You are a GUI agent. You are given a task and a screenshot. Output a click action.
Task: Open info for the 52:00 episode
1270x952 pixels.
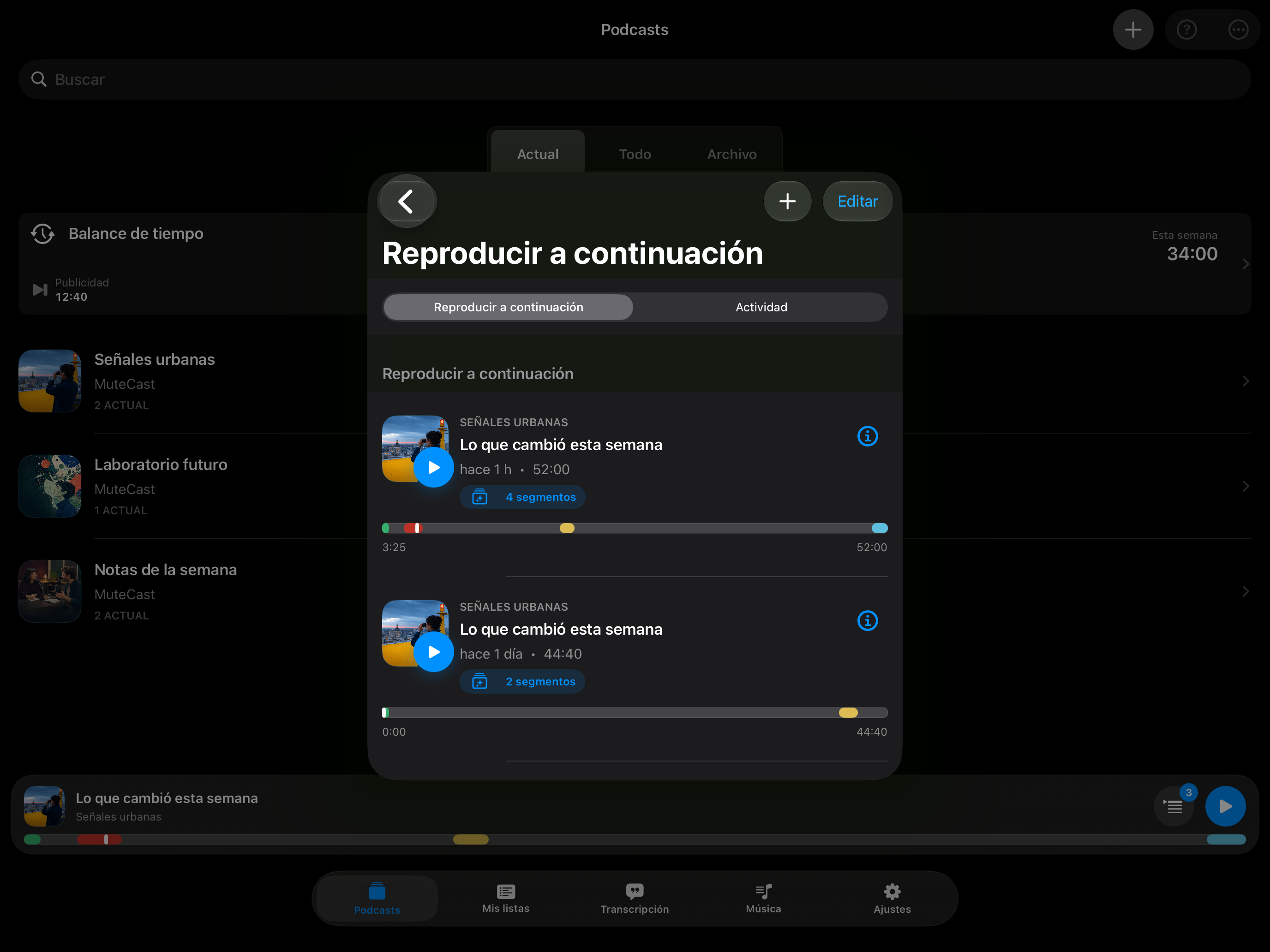click(867, 436)
